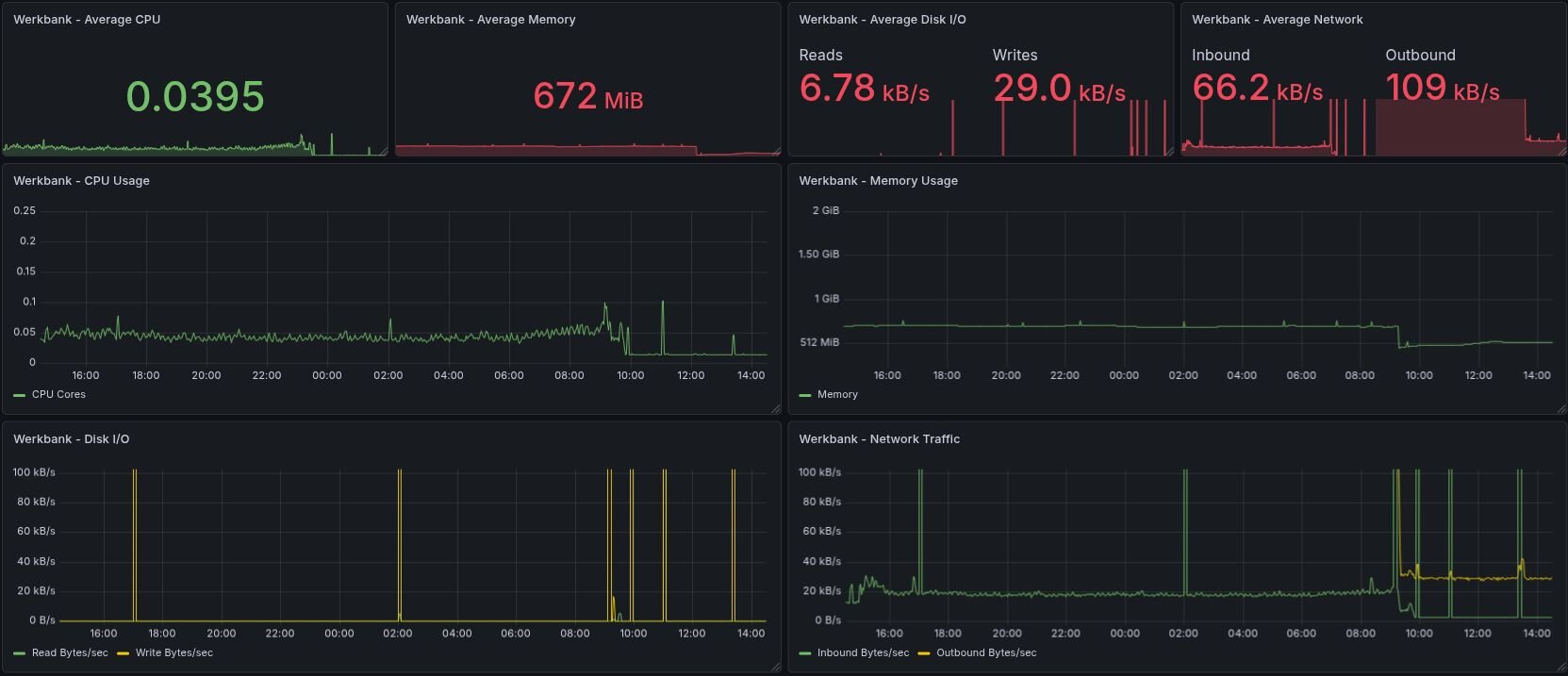This screenshot has width=1568, height=676.
Task: Click resize handle of Disk I/O graph panel
Action: tap(776, 668)
